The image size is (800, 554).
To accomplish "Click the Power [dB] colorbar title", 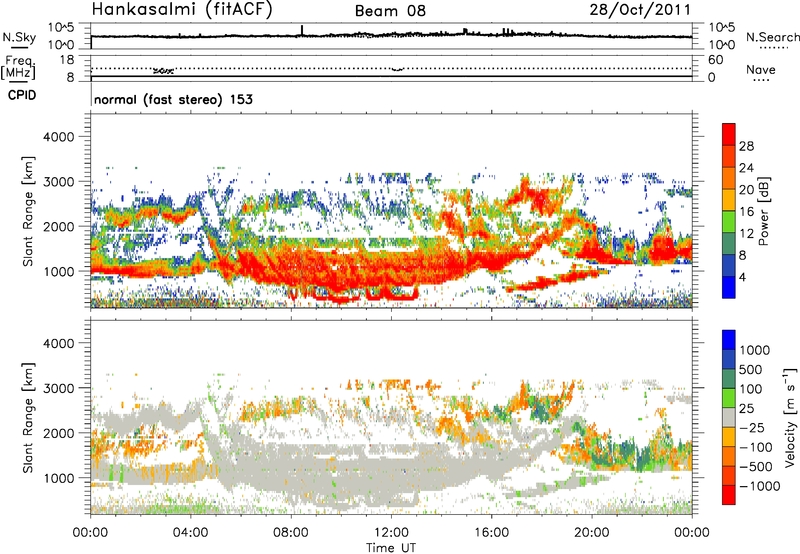I will click(x=763, y=211).
